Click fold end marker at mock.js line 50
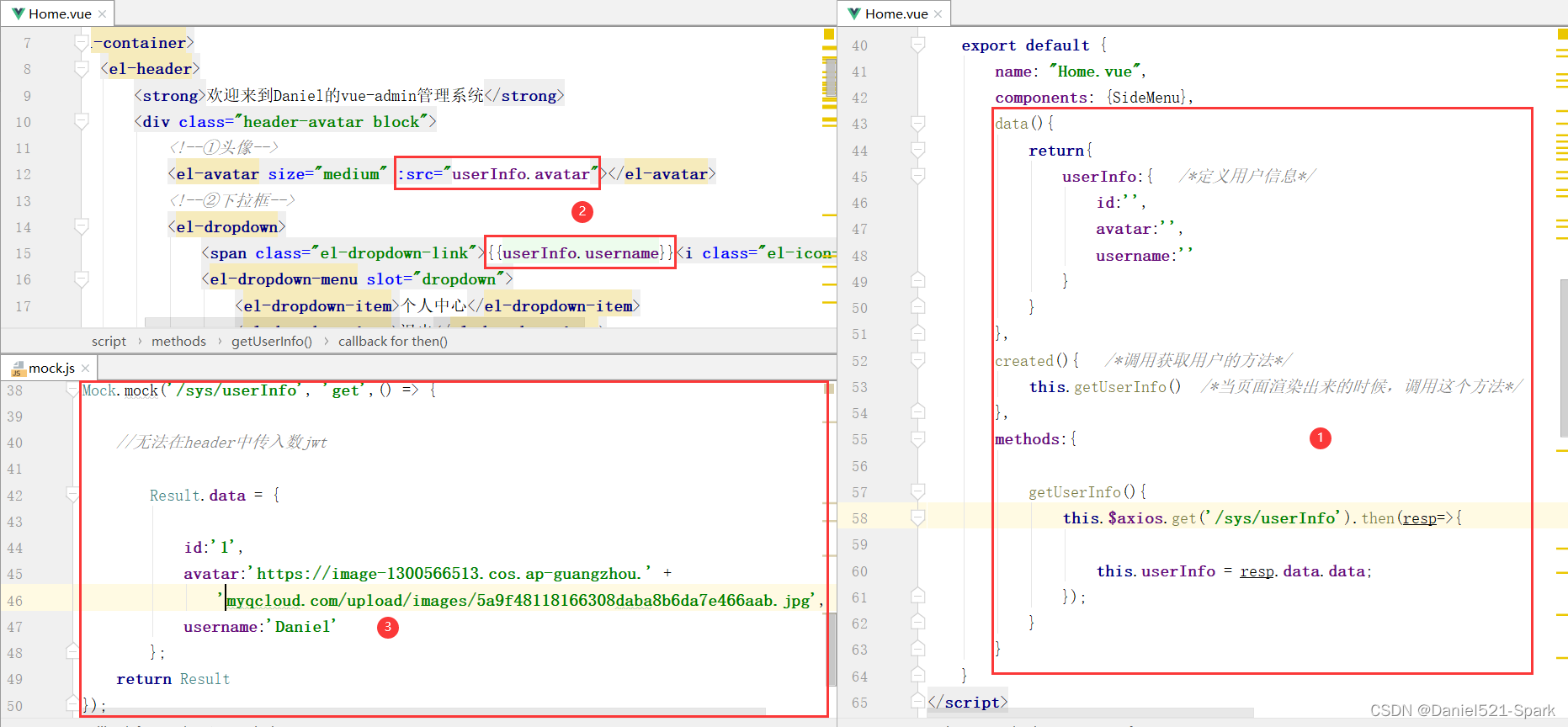This screenshot has width=1568, height=727. pos(73,704)
